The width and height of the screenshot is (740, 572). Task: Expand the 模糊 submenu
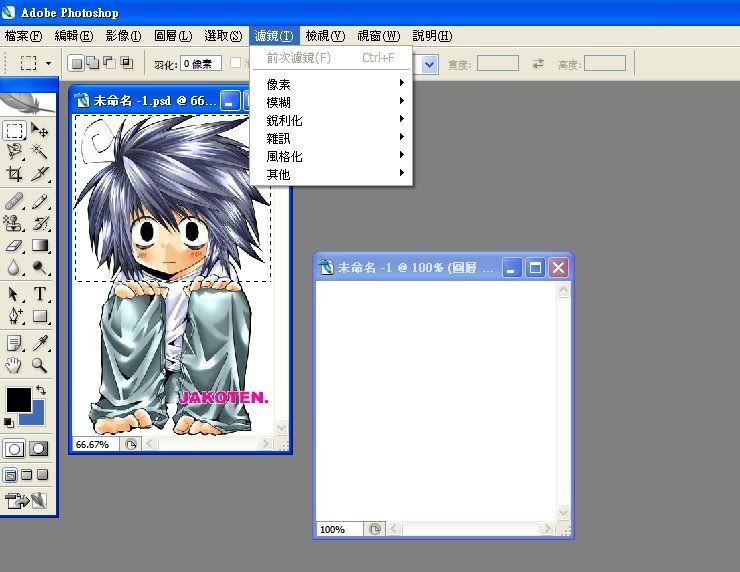coord(333,102)
